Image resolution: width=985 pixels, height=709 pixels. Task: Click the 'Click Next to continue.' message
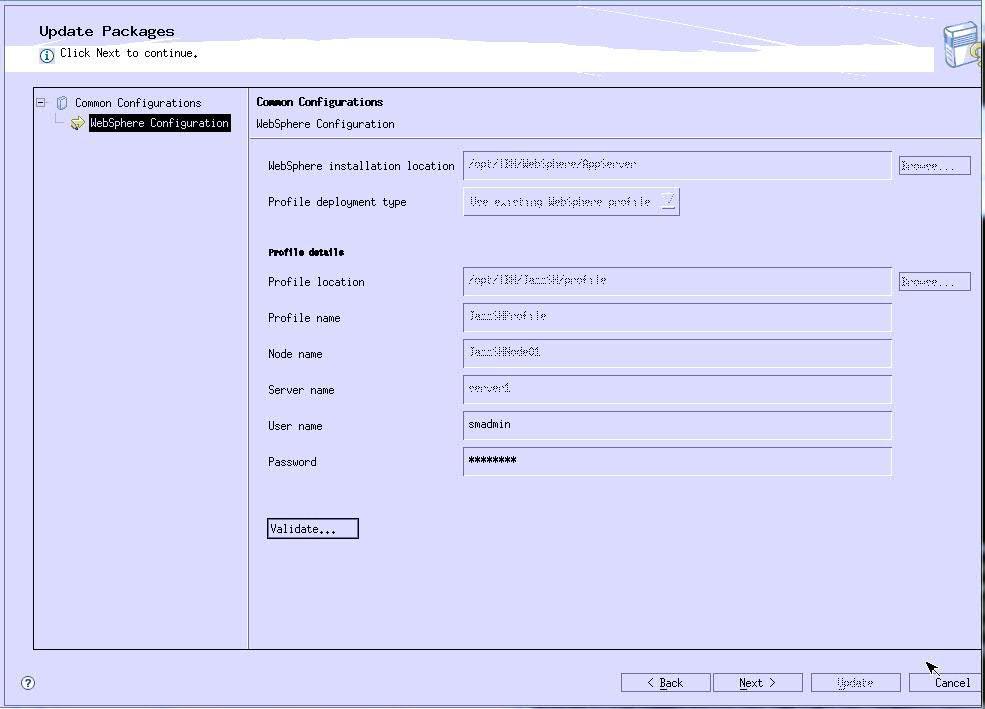pyautogui.click(x=129, y=53)
